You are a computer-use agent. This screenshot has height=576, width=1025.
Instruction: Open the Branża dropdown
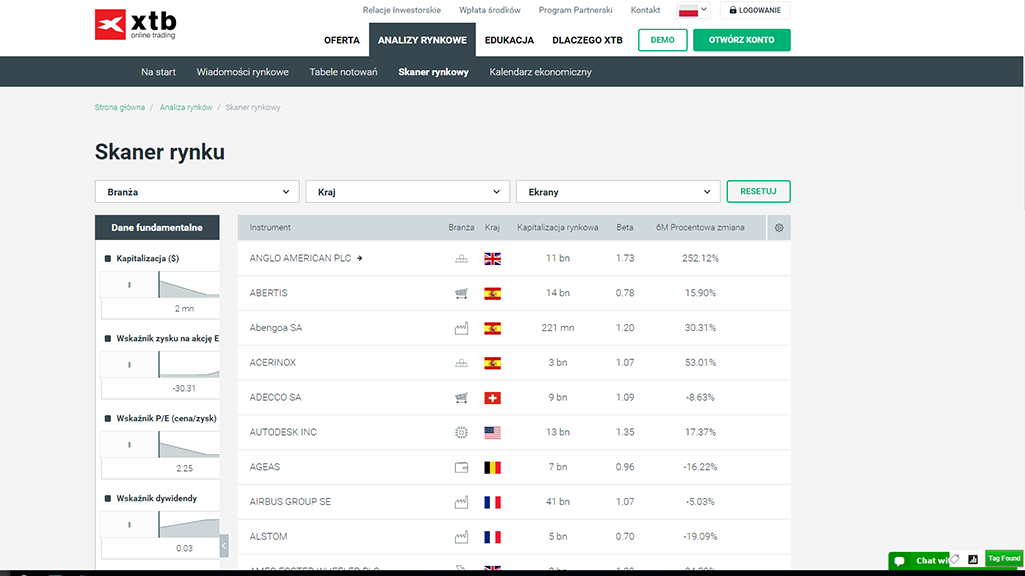[197, 191]
